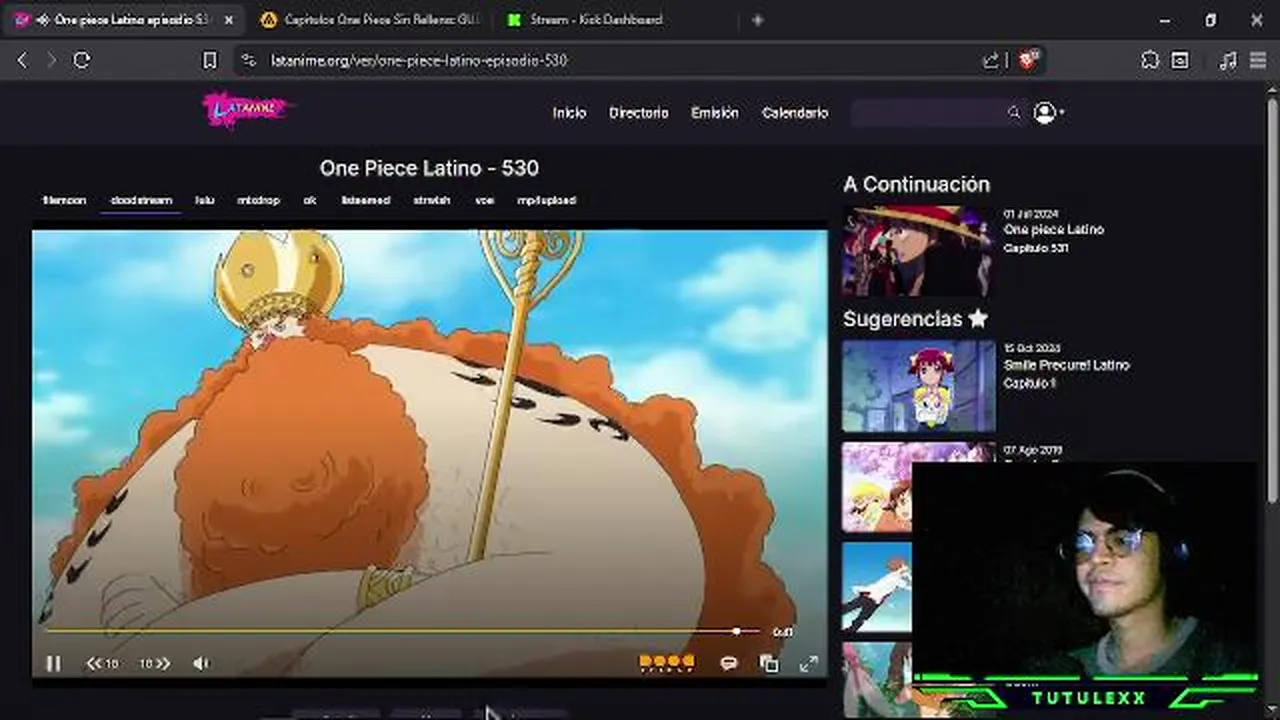
Task: Switch to the mixdrop server tab
Action: [258, 200]
